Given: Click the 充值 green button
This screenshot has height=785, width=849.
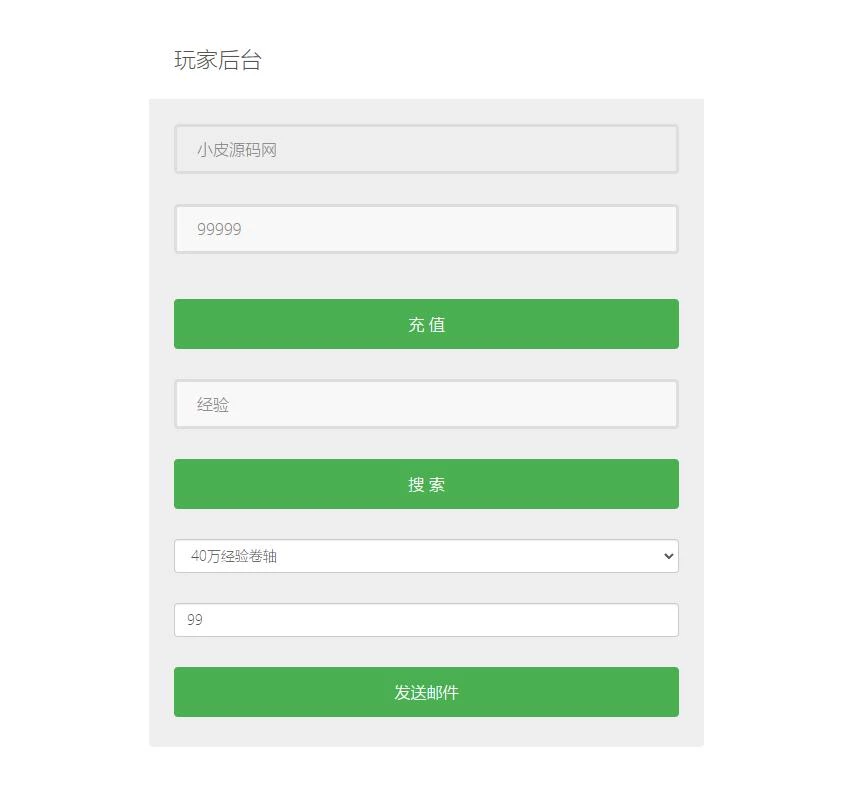Looking at the screenshot, I should coord(426,324).
